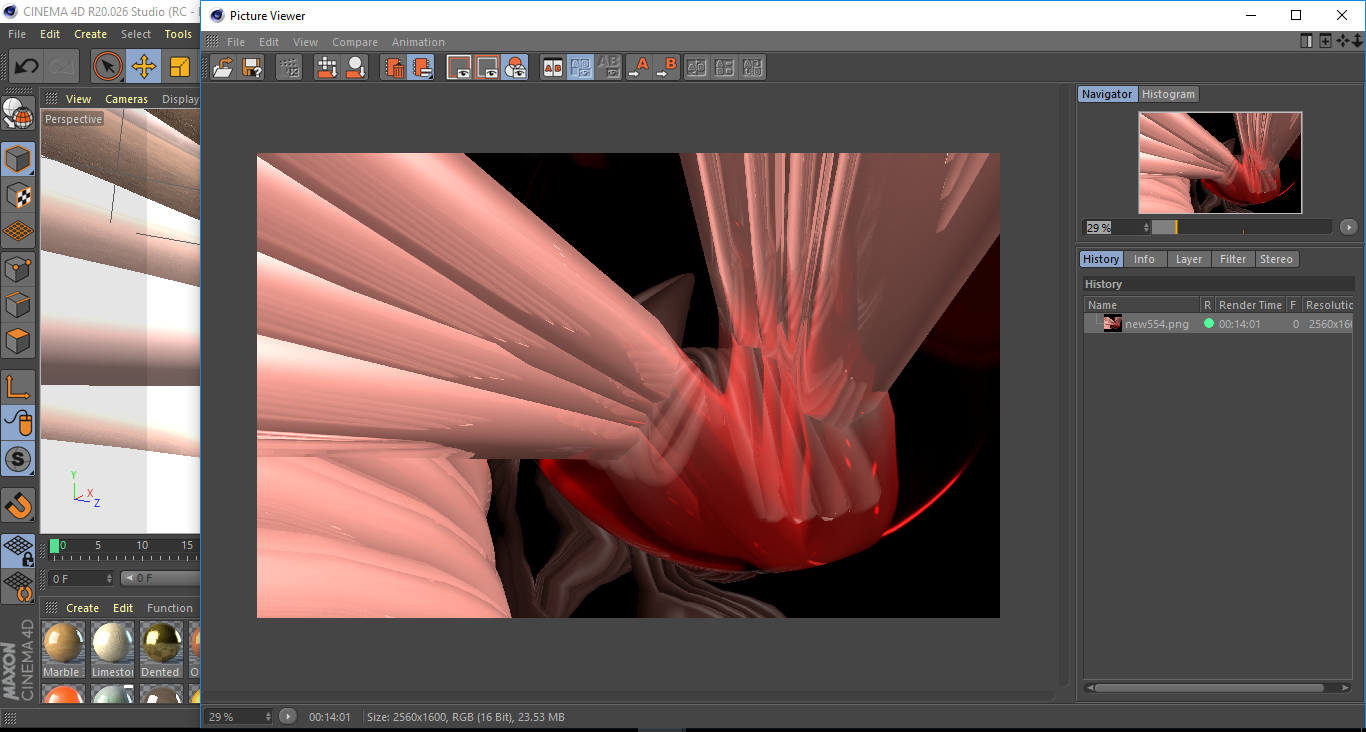Screen dimensions: 1366x732
Task: Toggle the Enable Axis L-shaped icon
Action: (18, 387)
